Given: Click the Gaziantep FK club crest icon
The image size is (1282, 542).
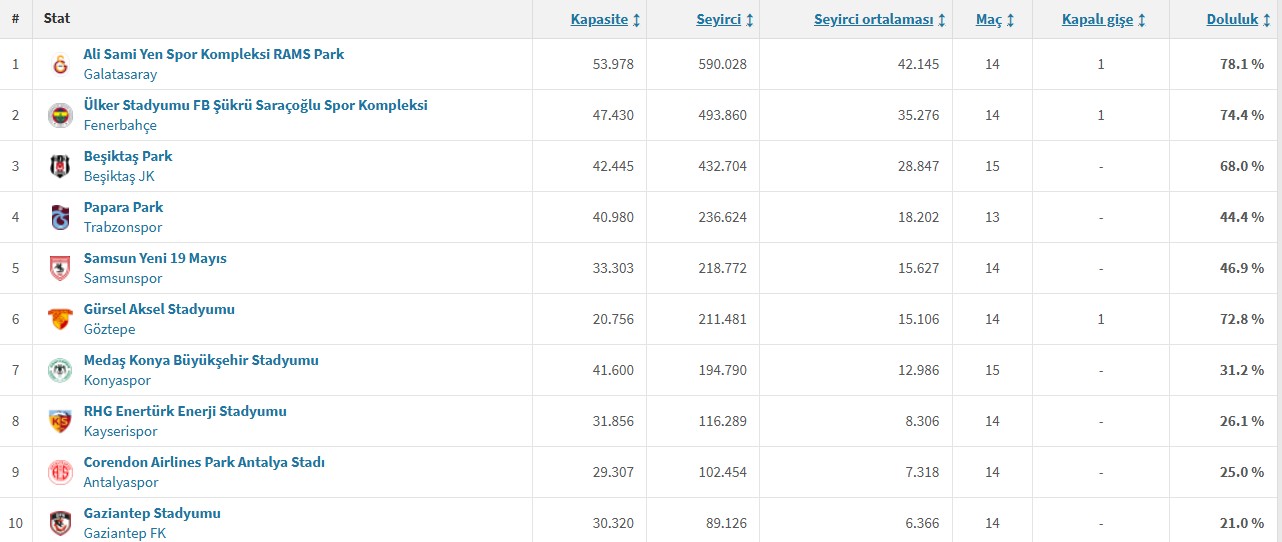Looking at the screenshot, I should point(60,524).
